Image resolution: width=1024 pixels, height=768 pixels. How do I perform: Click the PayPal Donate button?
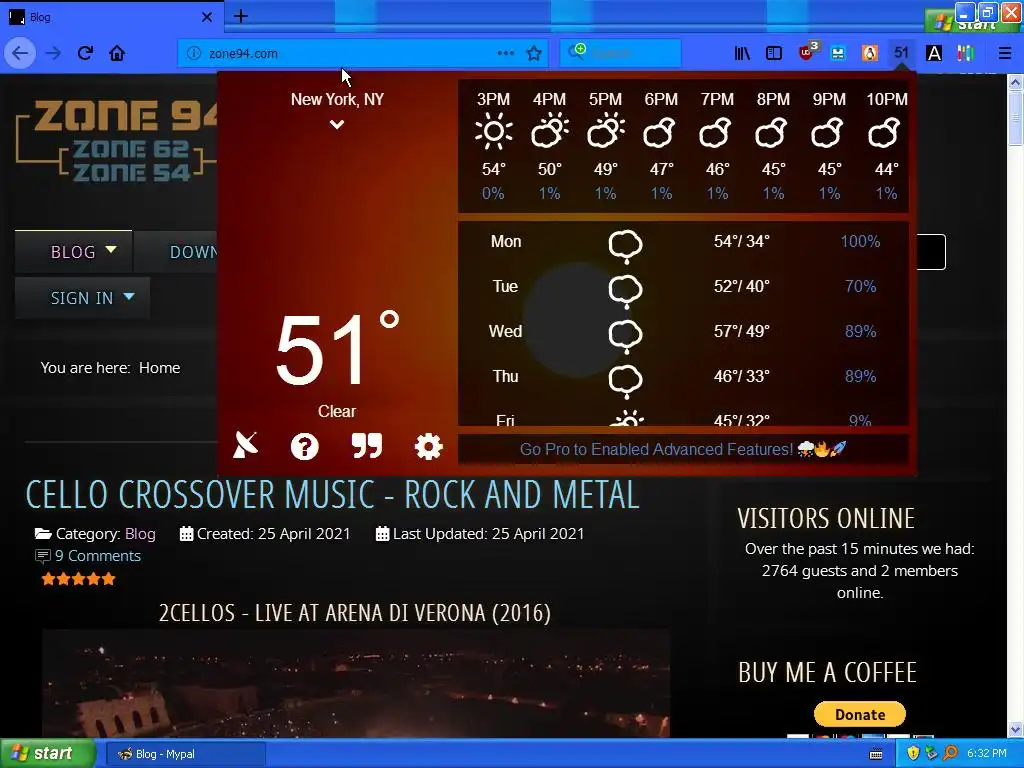click(x=859, y=714)
